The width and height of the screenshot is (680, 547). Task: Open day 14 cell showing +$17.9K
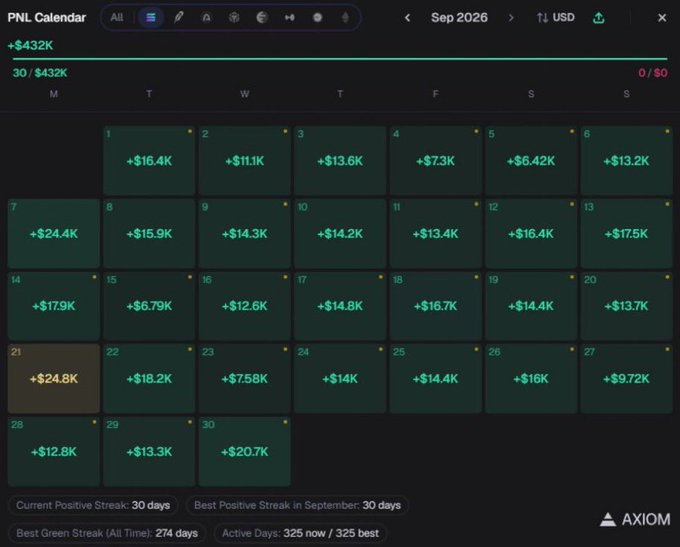click(54, 306)
